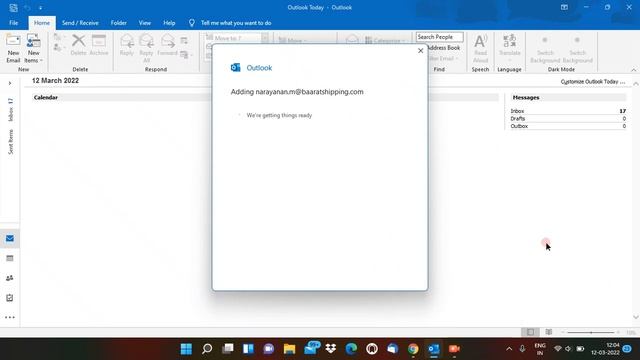This screenshot has height=360, width=640.
Task: Click the Normal view status bar button
Action: point(530,332)
